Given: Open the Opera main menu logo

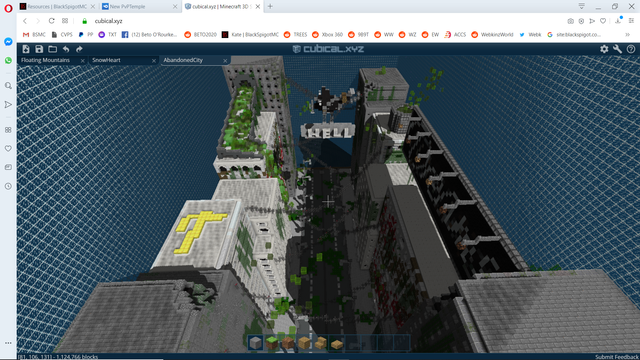Looking at the screenshot, I should click(8, 9).
